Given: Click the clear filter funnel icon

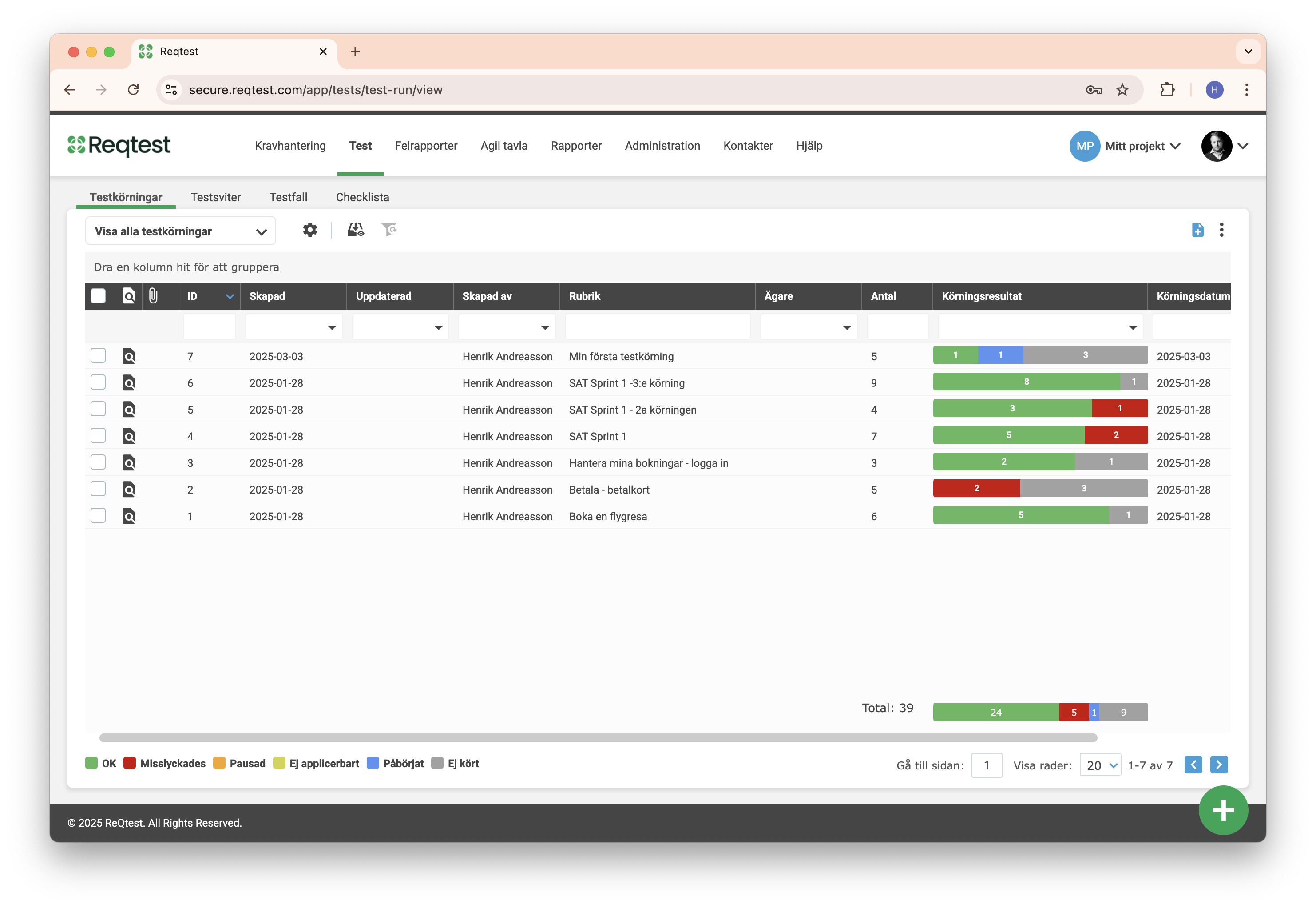Looking at the screenshot, I should pos(389,230).
